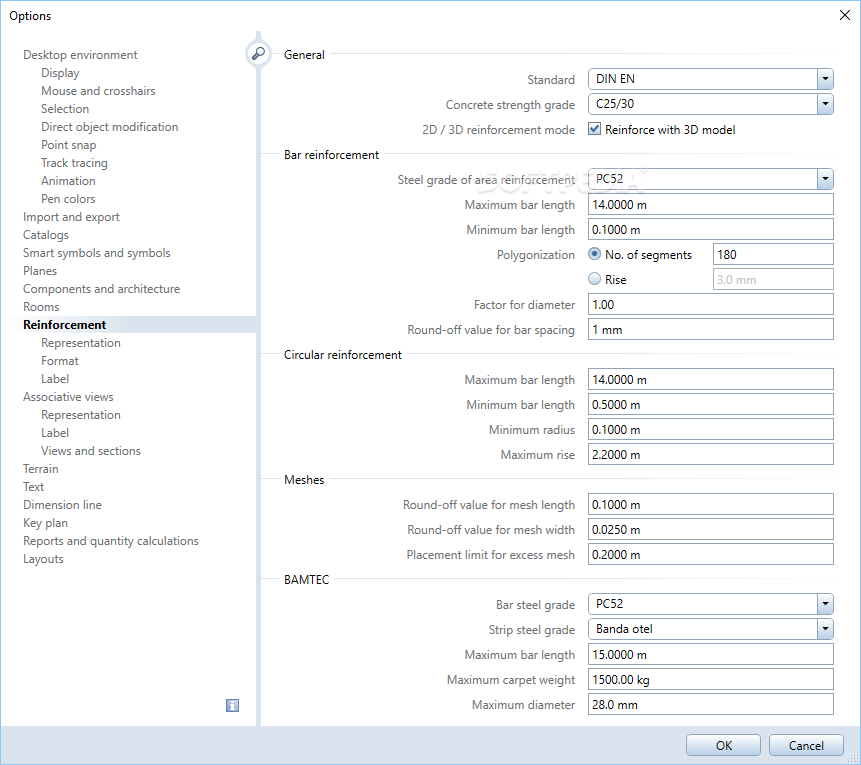Select the Rise radio button
The width and height of the screenshot is (861, 765).
coord(594,279)
